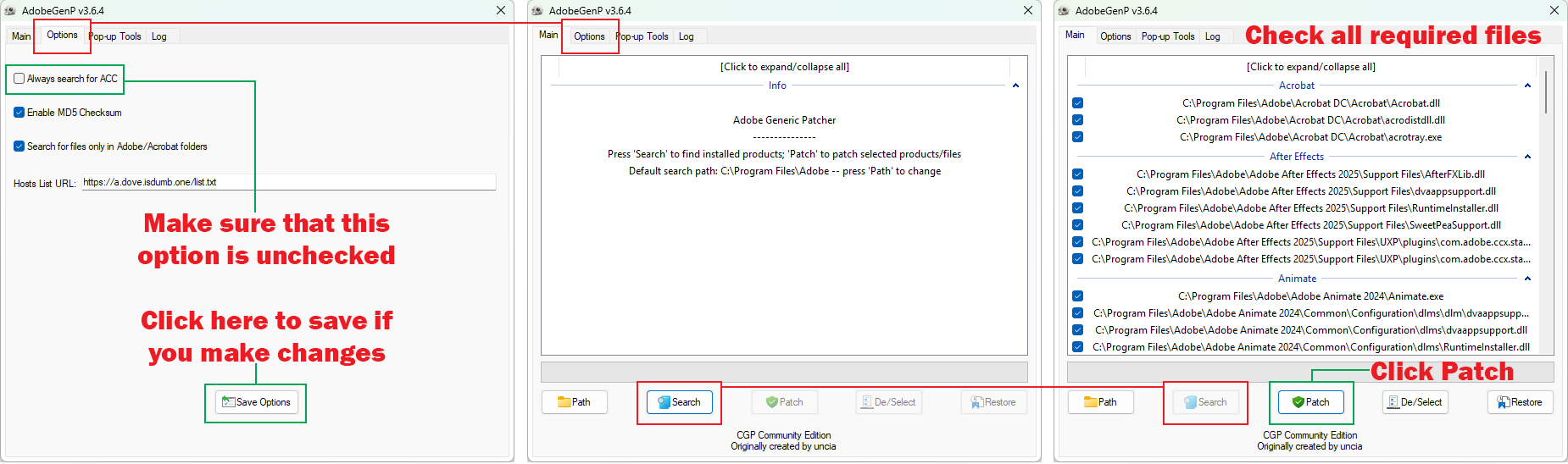Uncheck After Effects RuntimeInstaller.dll checkbox
Screen dimensions: 1568x464
pyautogui.click(x=1077, y=208)
